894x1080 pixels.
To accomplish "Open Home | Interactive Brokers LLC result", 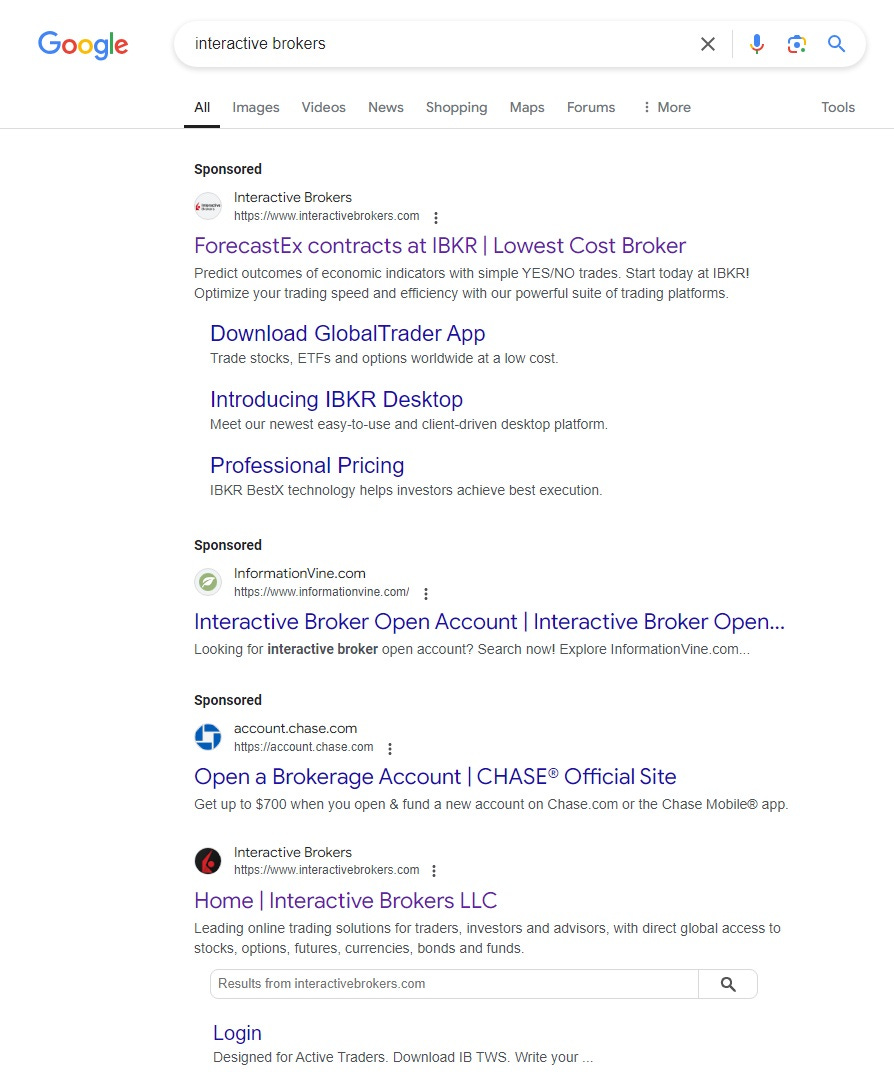I will pyautogui.click(x=345, y=901).
